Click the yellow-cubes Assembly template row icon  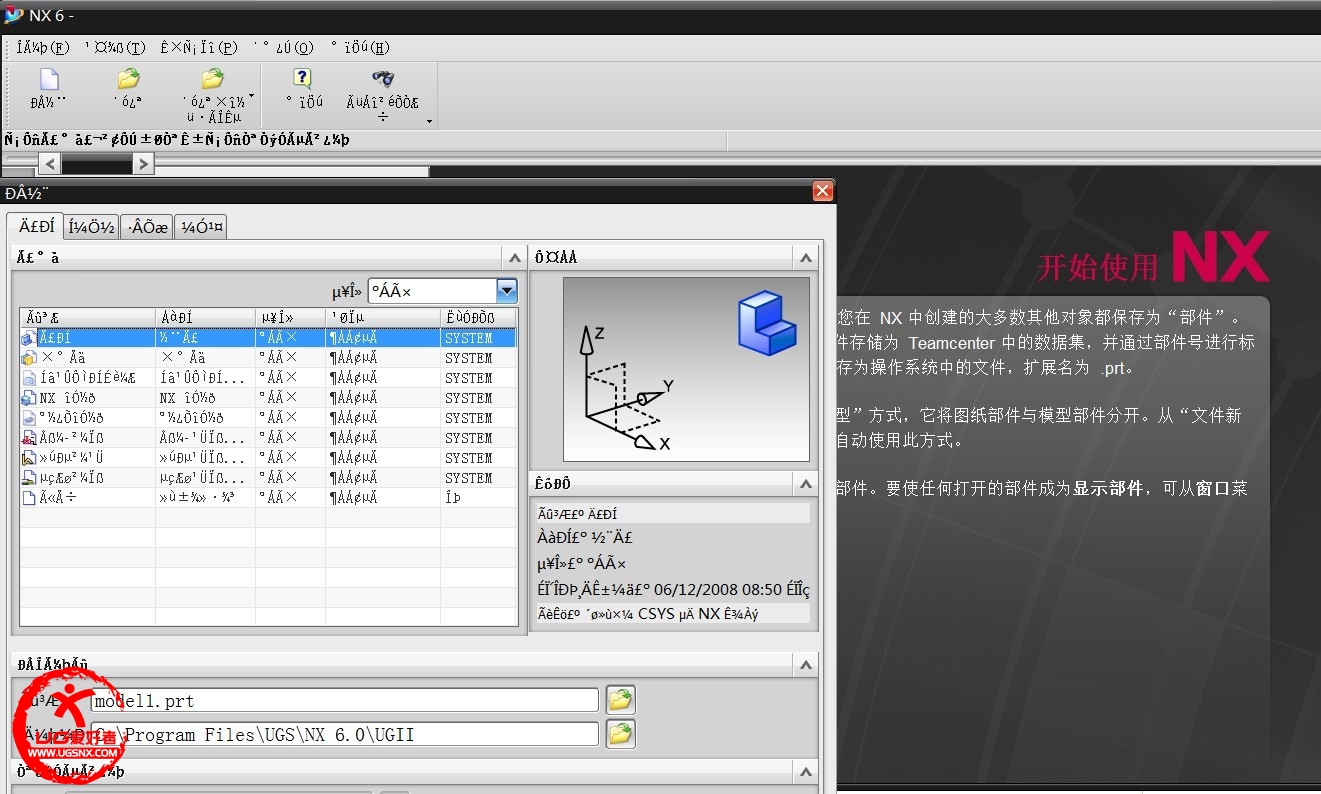[28, 358]
